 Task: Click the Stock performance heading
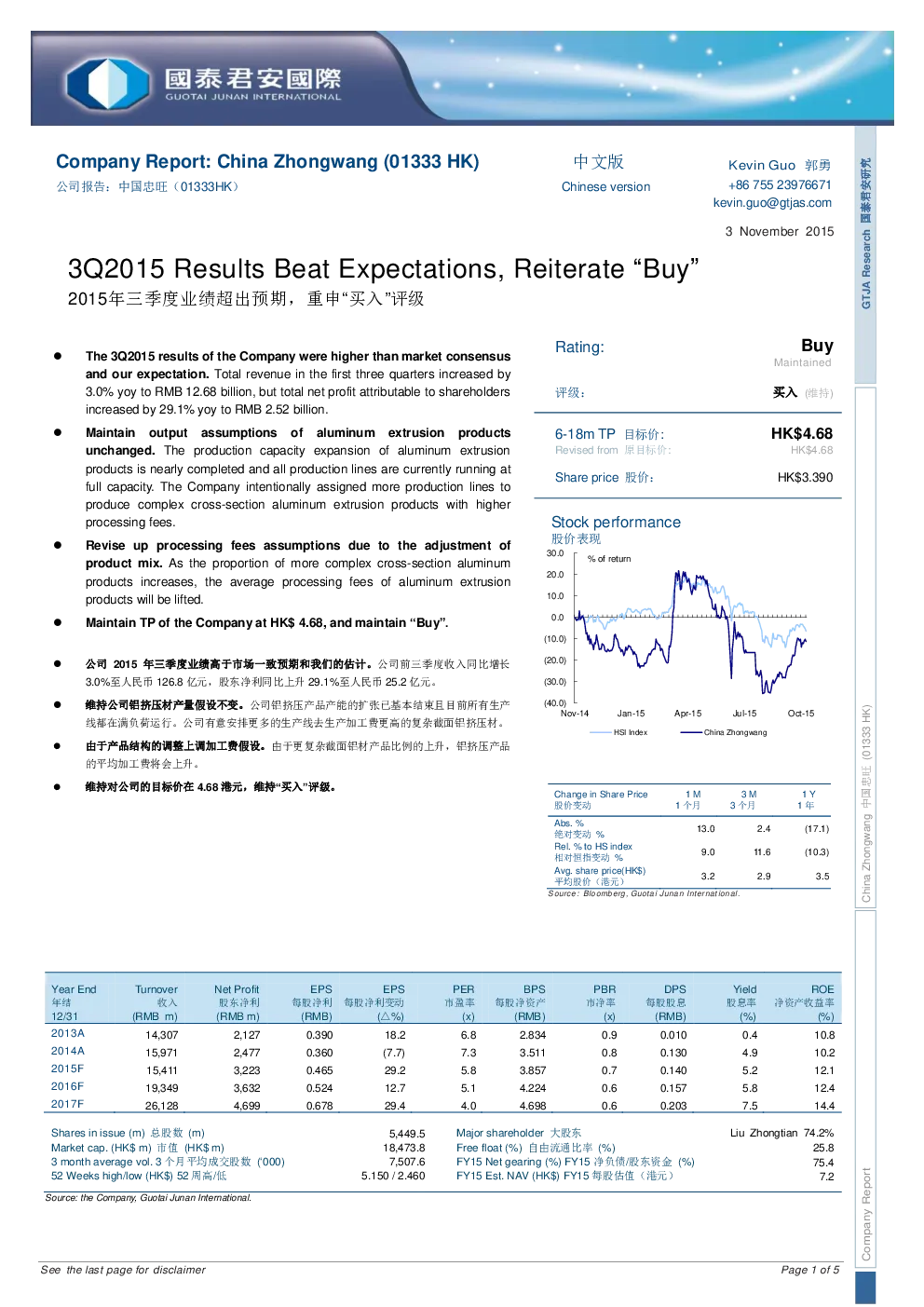tap(616, 522)
